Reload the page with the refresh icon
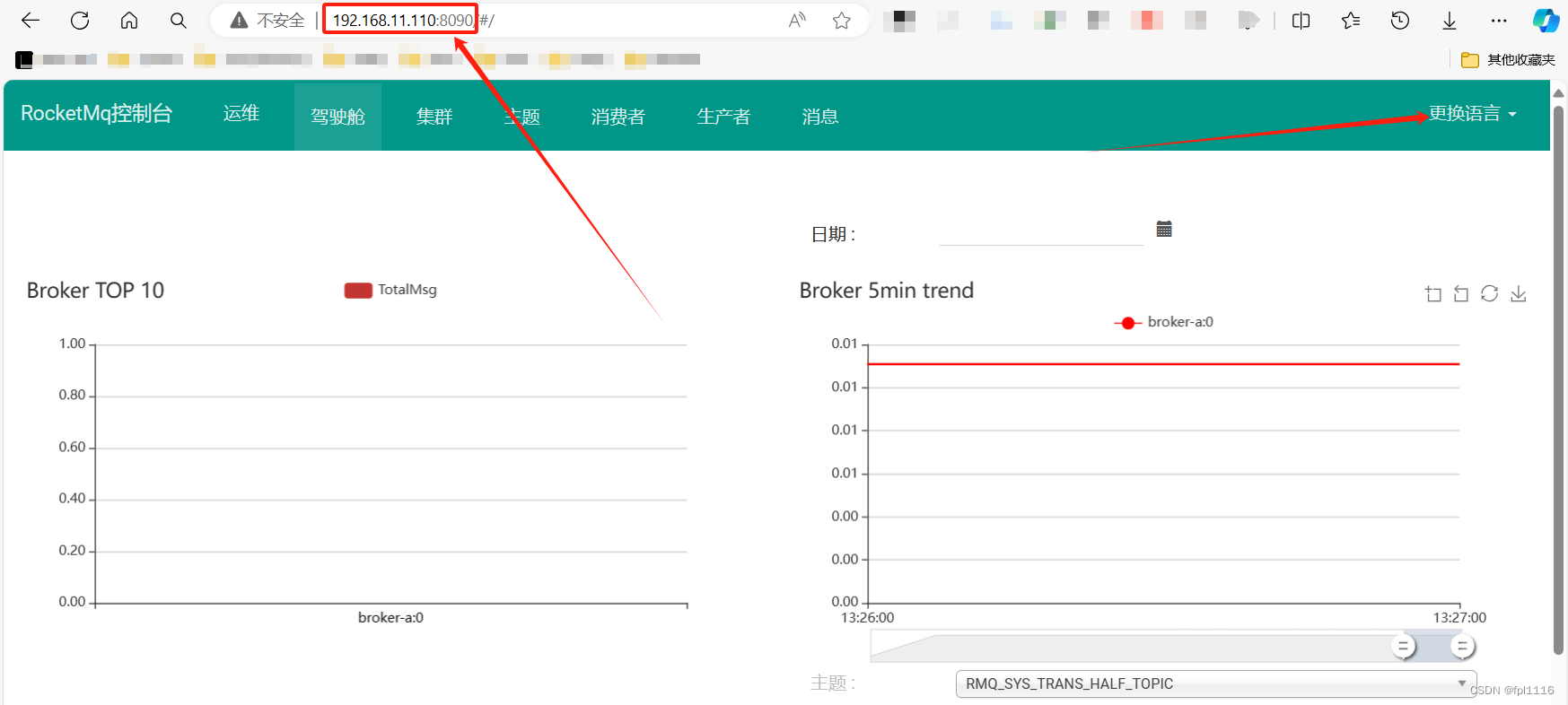The width and height of the screenshot is (1568, 705). pyautogui.click(x=80, y=21)
